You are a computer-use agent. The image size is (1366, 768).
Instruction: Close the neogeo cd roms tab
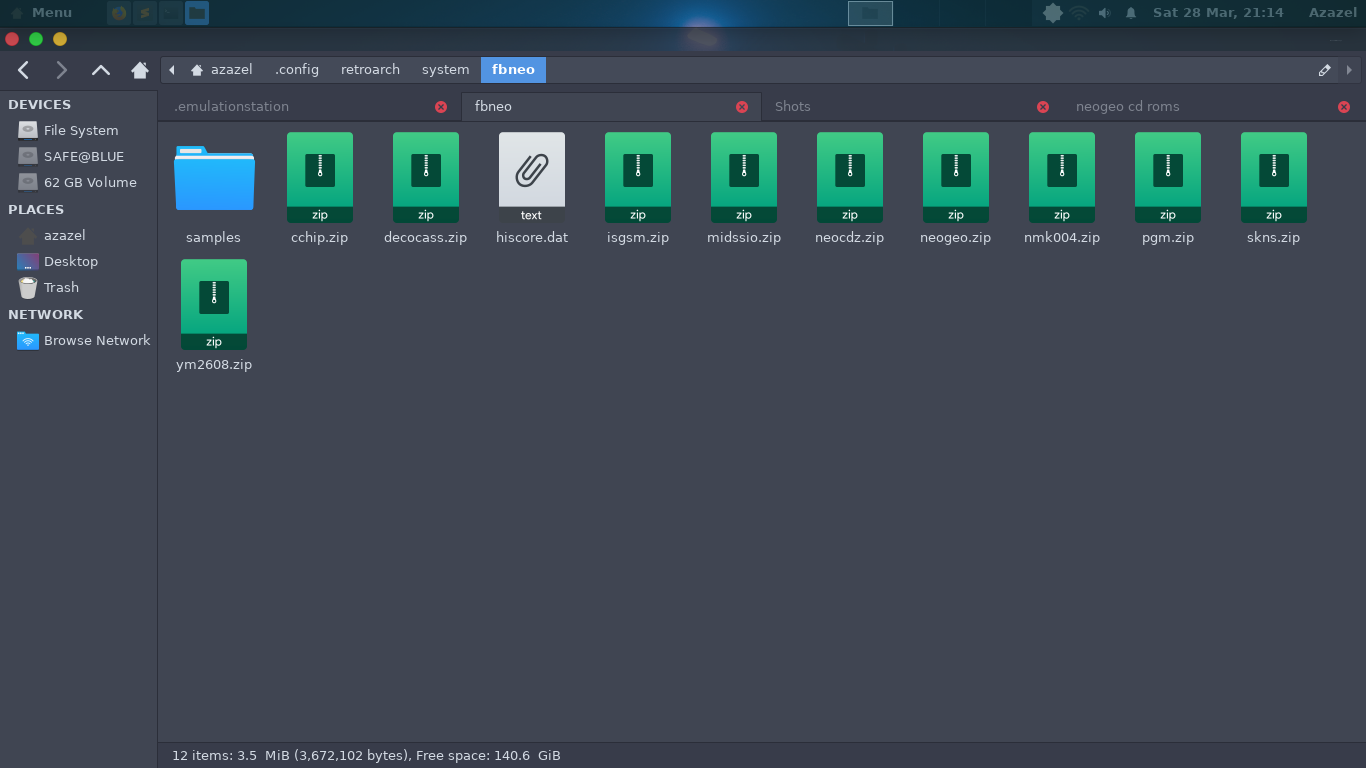(x=1344, y=107)
